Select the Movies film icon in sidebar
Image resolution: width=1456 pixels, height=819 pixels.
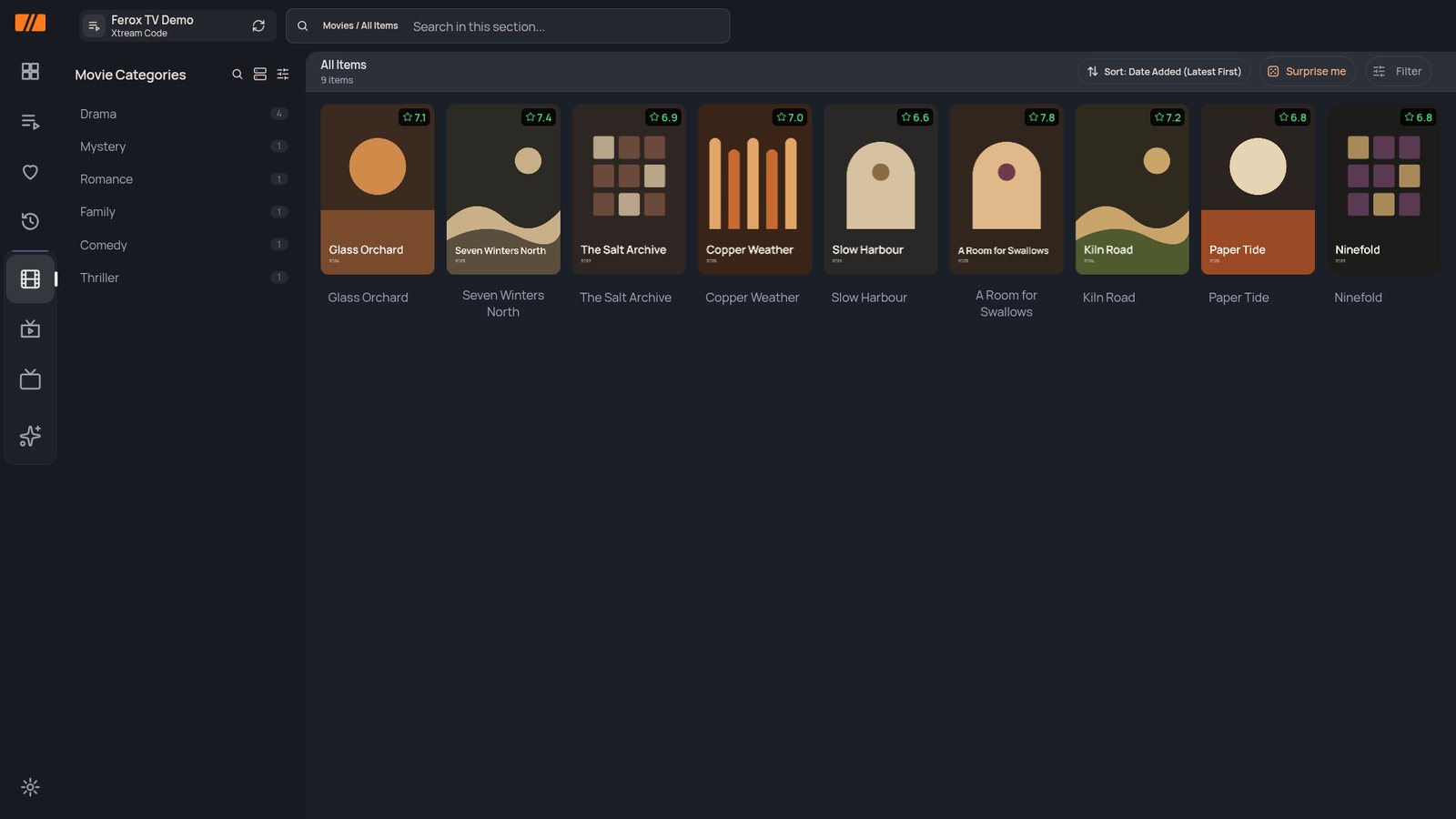pyautogui.click(x=30, y=278)
